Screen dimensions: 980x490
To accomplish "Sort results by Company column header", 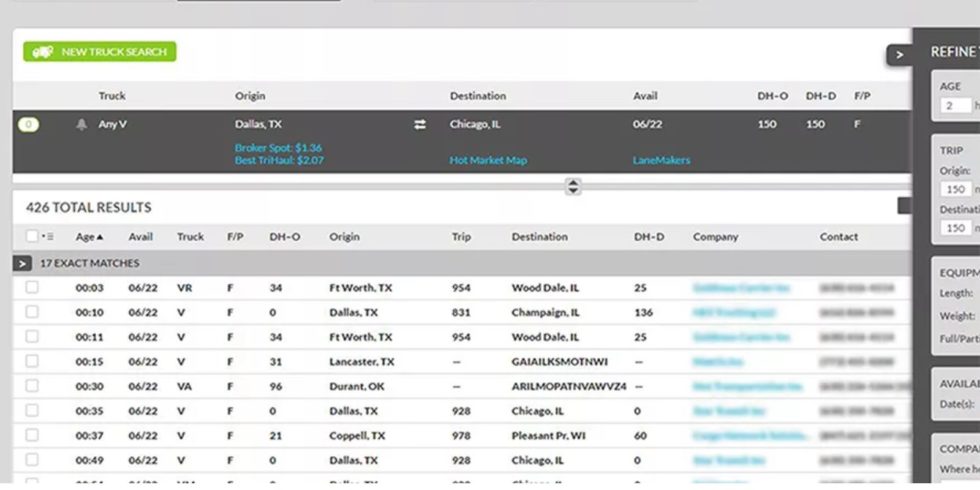I will coord(716,237).
